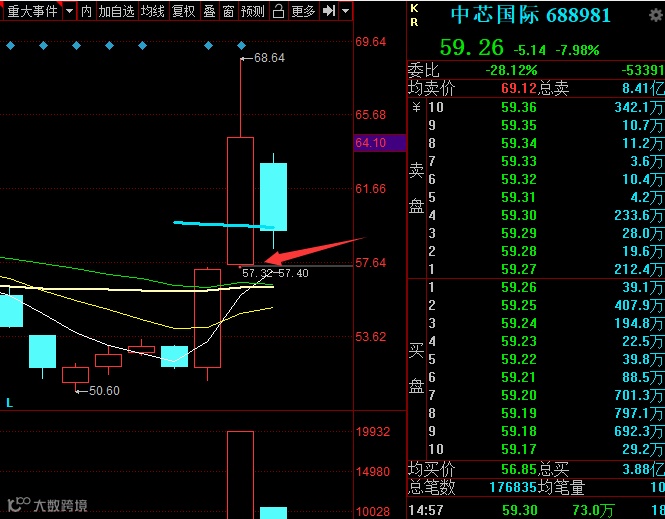Open the 预测 forecast tool
Screen dimensions: 665x519
tap(253, 11)
